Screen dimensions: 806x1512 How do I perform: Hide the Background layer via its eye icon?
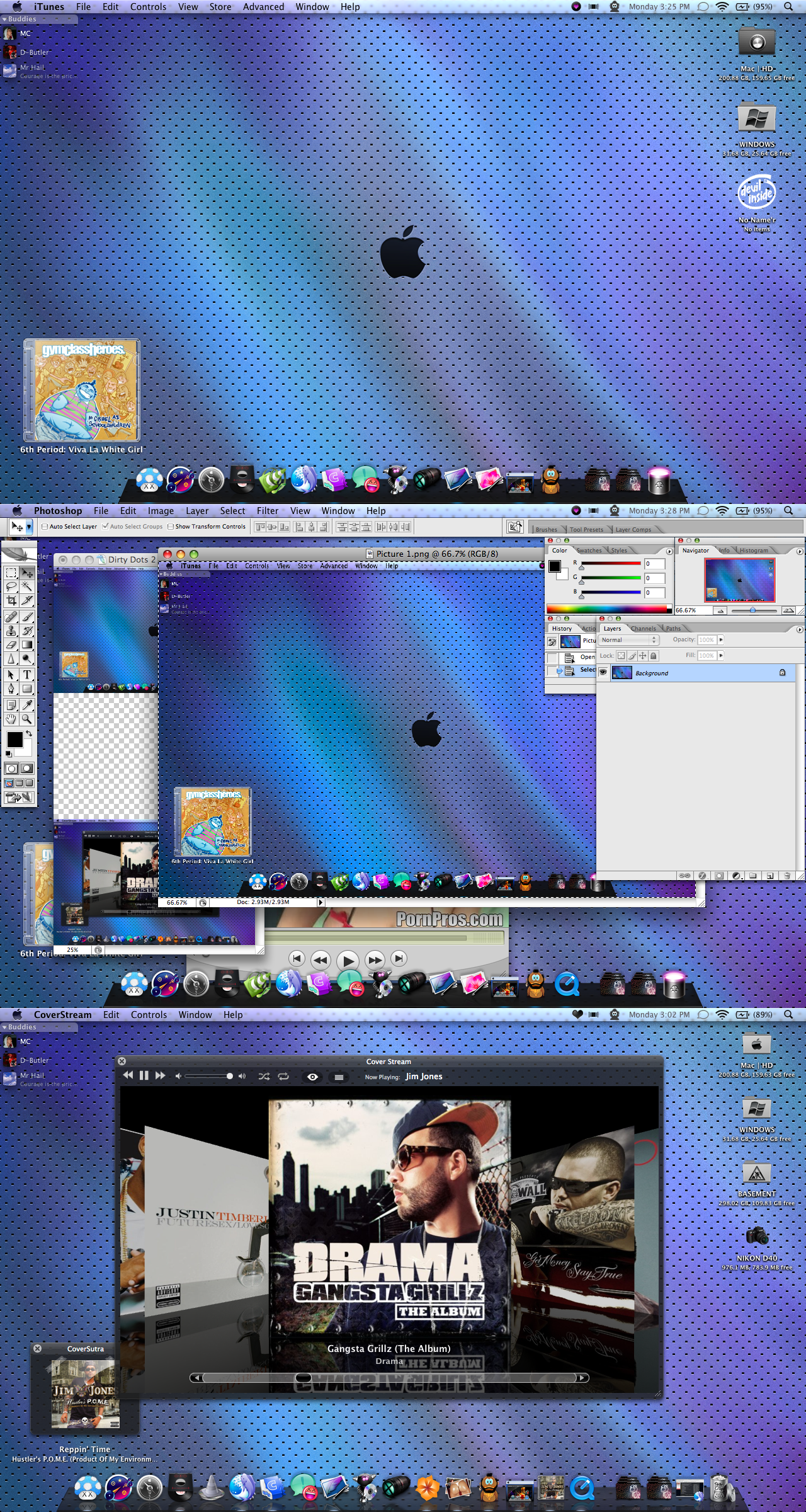(603, 673)
